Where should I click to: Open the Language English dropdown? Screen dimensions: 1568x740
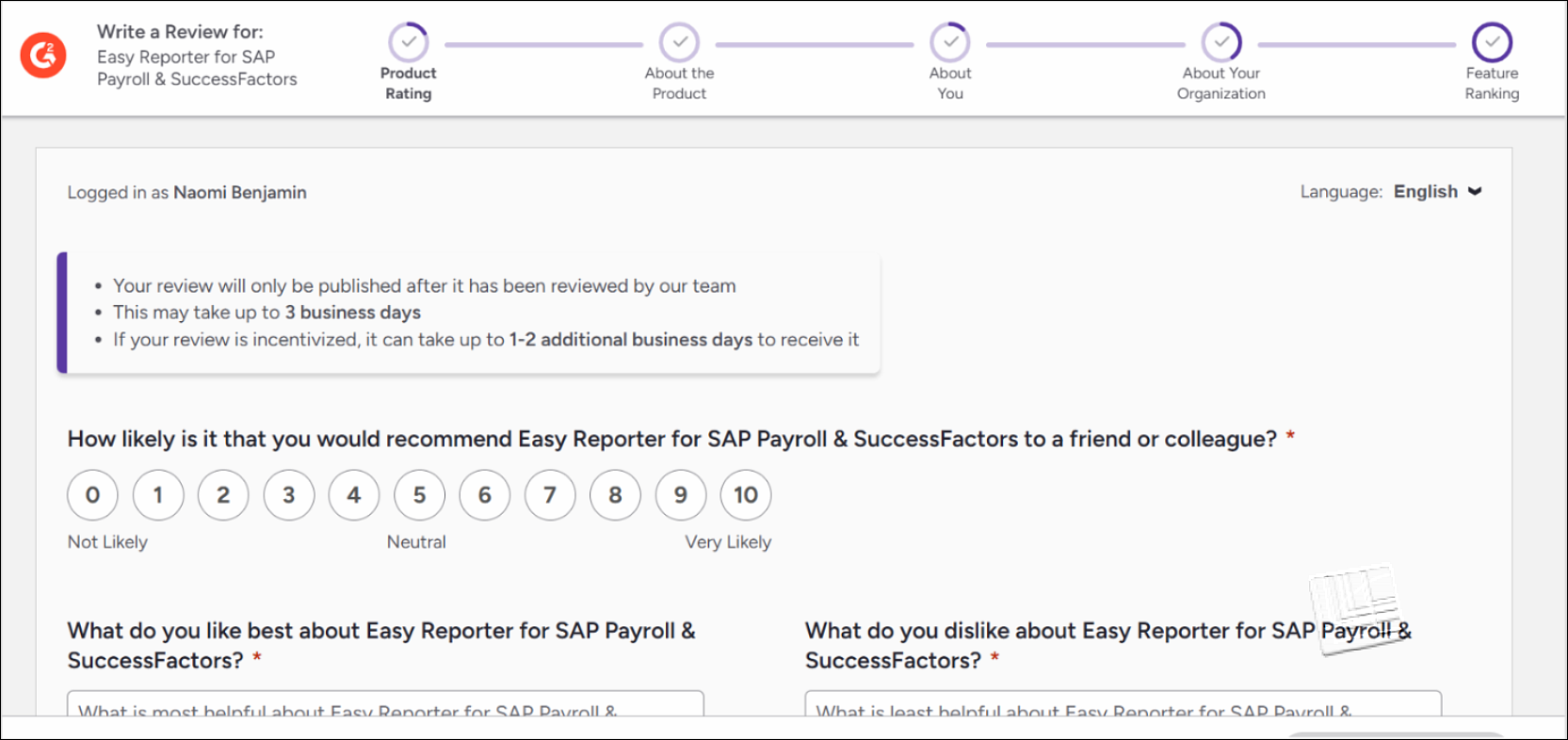click(1426, 192)
